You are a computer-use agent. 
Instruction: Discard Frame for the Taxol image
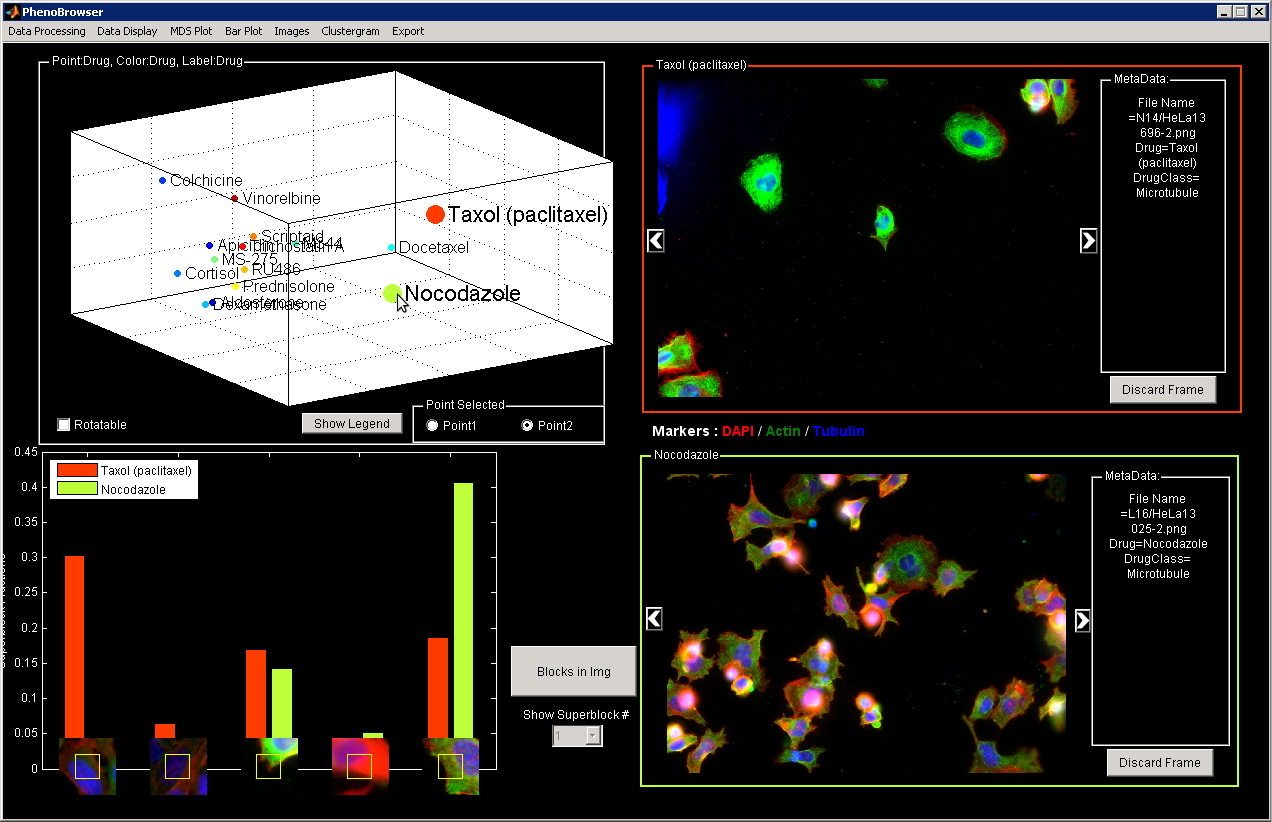pos(1162,389)
